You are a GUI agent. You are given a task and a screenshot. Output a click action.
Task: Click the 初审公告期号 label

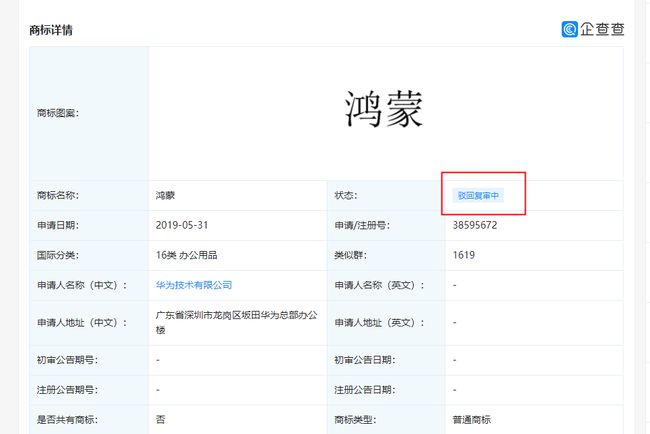pyautogui.click(x=67, y=360)
